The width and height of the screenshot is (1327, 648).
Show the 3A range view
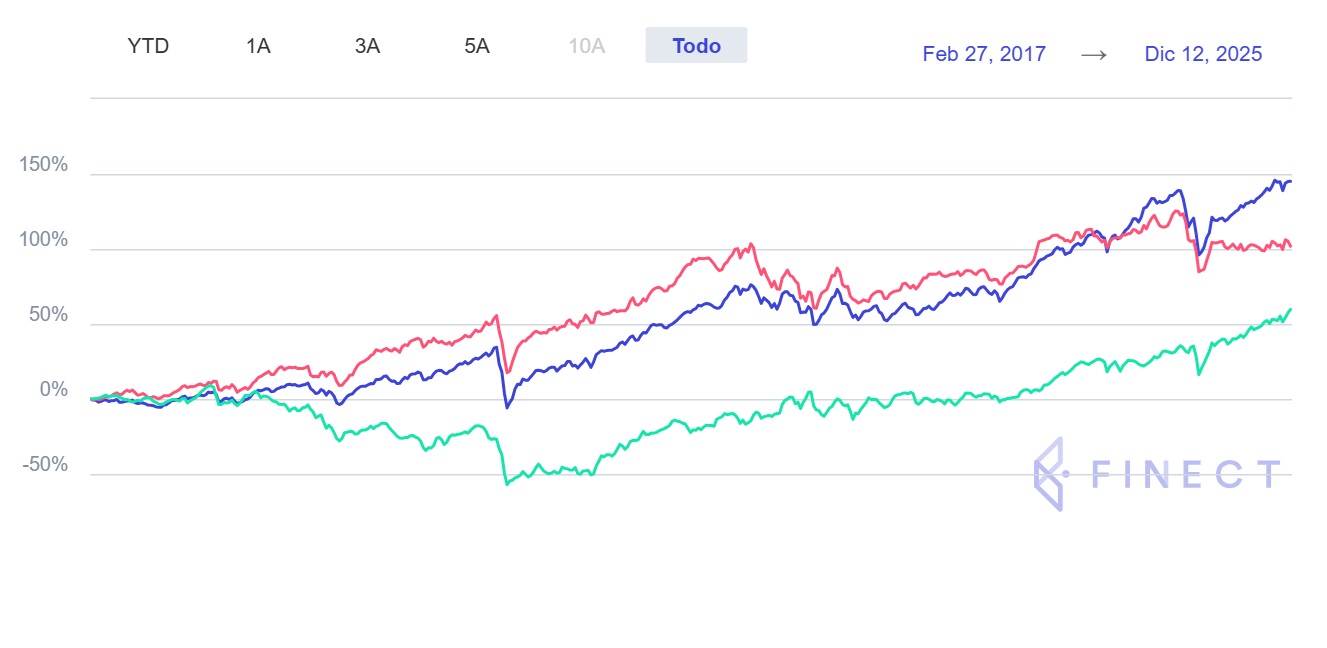[367, 46]
